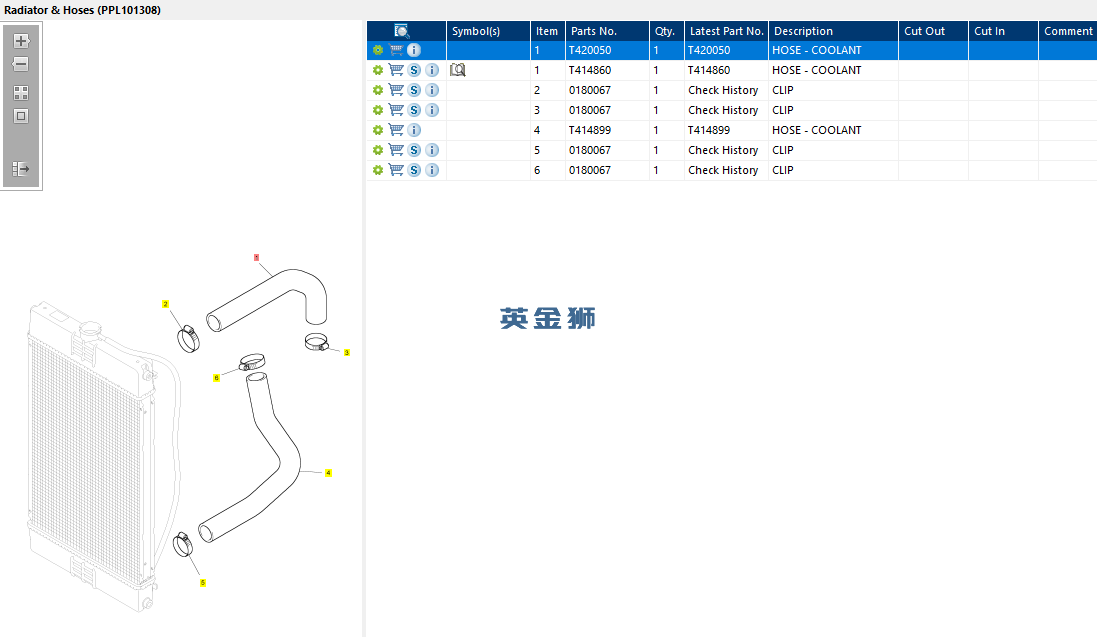Open info icon in T414899 row
This screenshot has height=637, width=1097.
coord(414,130)
